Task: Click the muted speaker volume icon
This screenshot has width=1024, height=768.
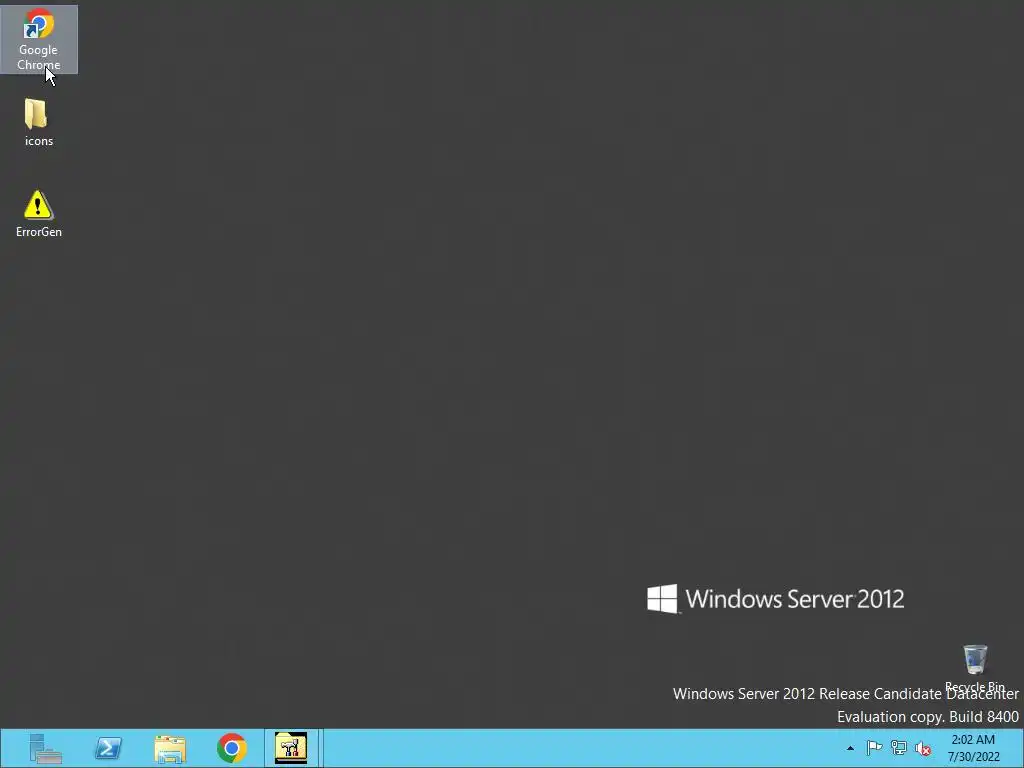Action: (x=923, y=748)
